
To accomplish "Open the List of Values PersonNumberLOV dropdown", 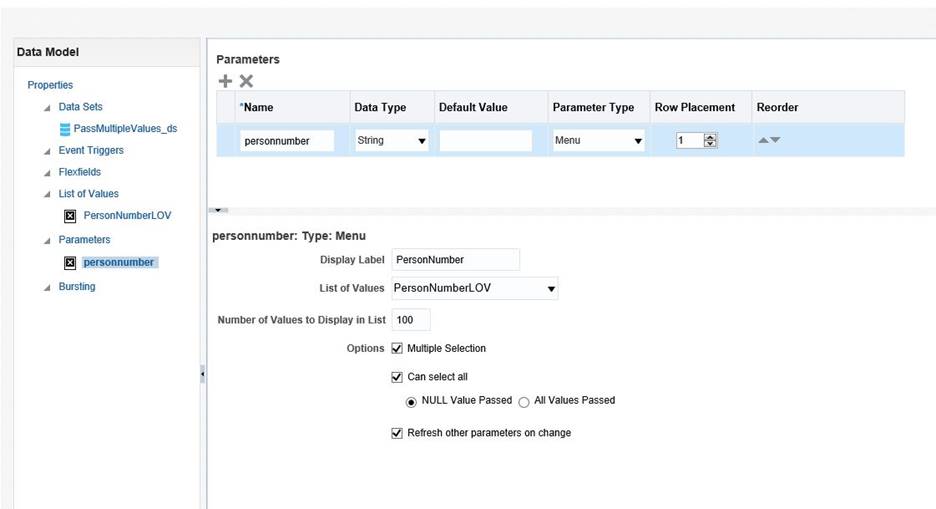I will (475, 288).
